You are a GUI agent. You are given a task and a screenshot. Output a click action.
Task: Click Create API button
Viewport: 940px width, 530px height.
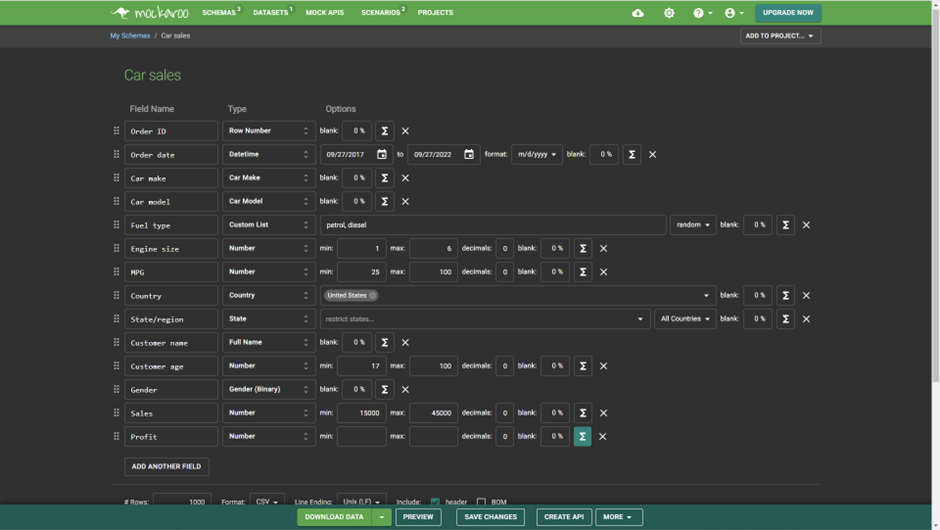[x=564, y=517]
